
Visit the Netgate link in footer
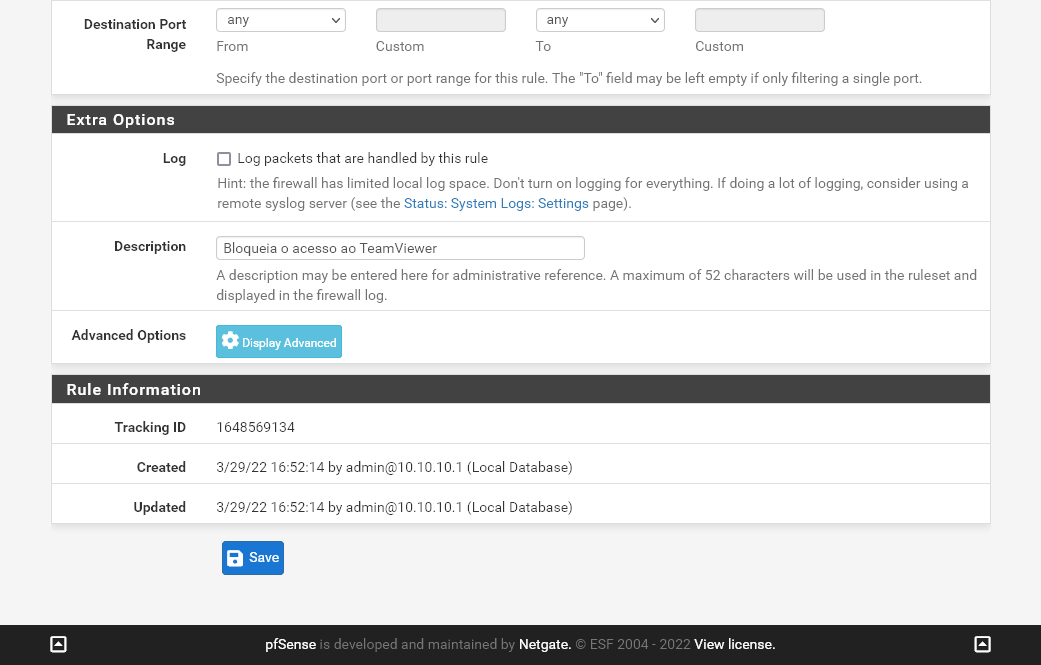[545, 645]
